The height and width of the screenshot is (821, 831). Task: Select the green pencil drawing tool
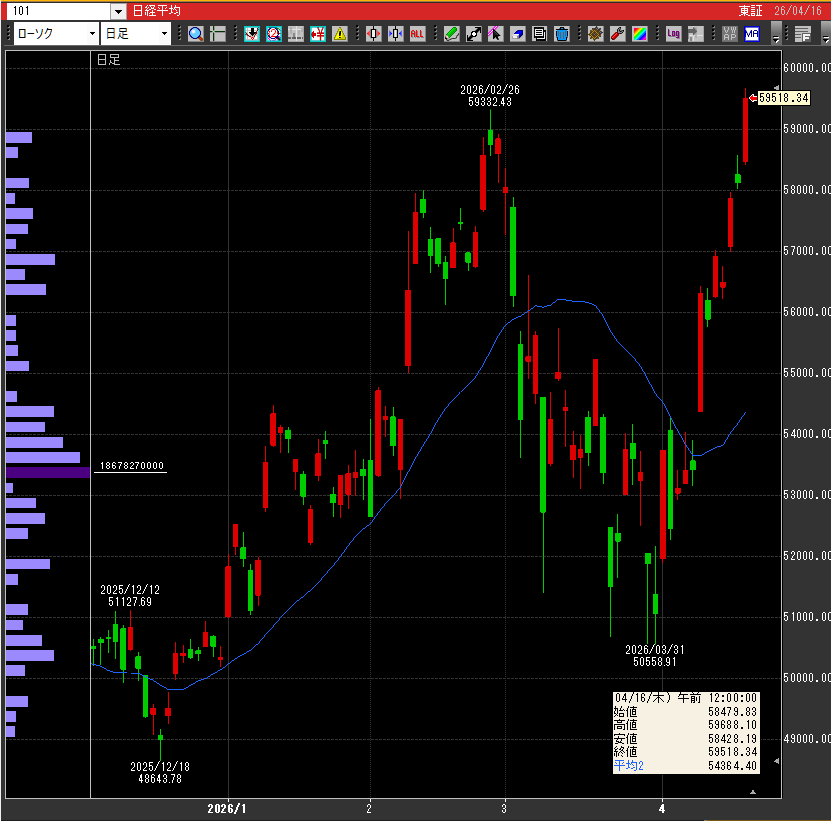tap(452, 34)
